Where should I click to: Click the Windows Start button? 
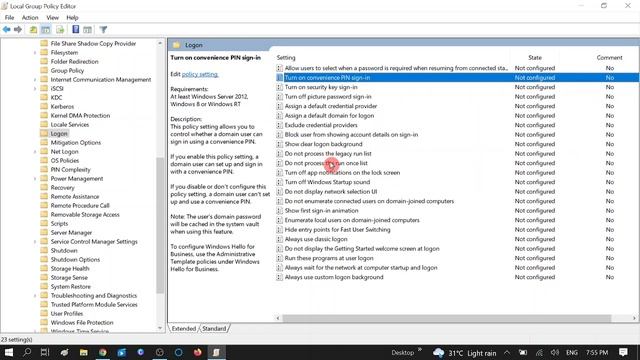click(x=9, y=352)
